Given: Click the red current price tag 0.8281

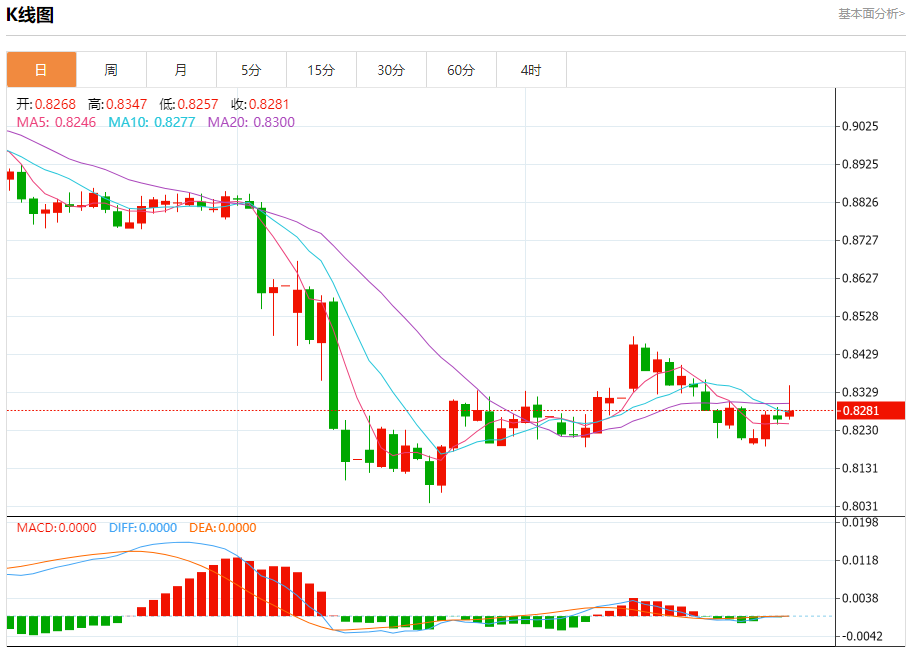Looking at the screenshot, I should point(871,411).
